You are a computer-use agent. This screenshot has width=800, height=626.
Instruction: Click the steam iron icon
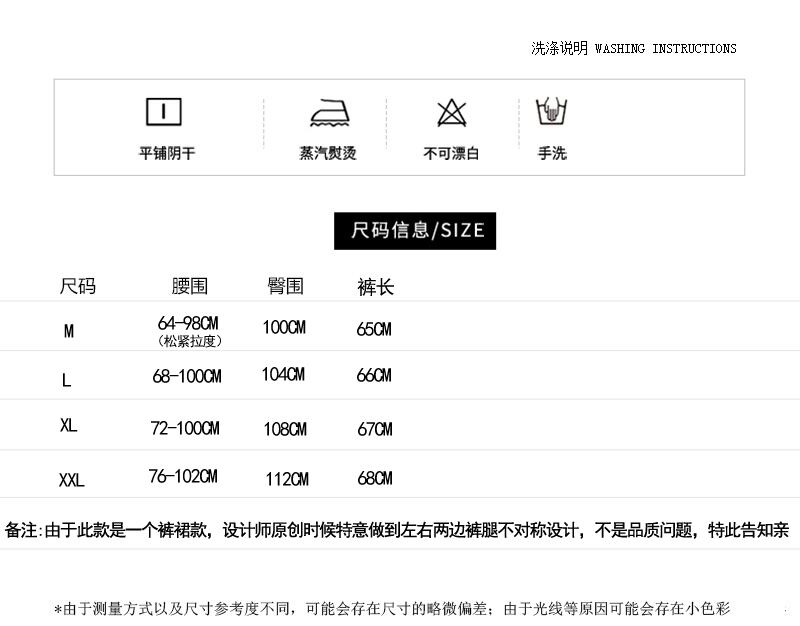(330, 113)
